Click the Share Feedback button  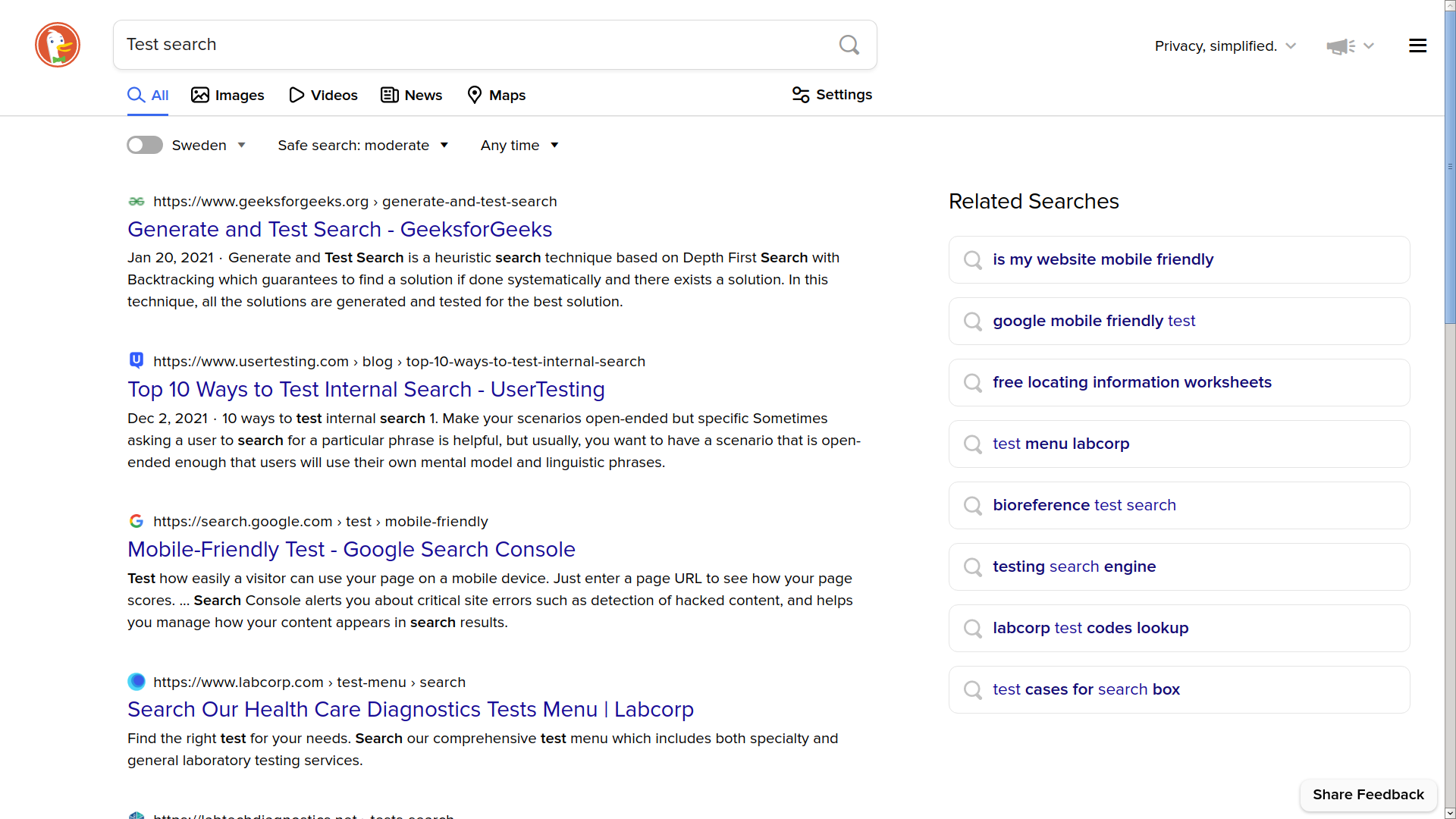[x=1369, y=795]
